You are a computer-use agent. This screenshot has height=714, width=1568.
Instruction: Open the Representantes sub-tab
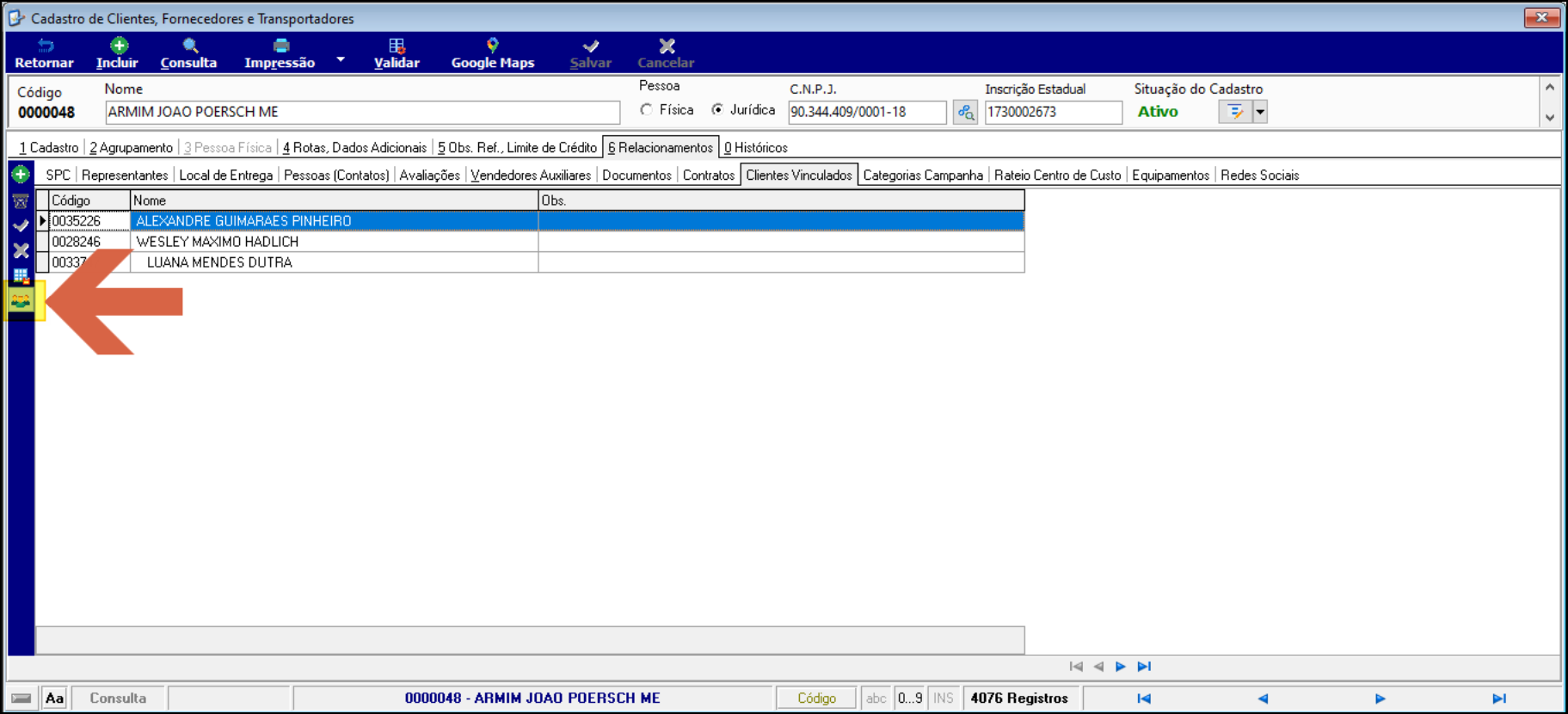point(125,175)
